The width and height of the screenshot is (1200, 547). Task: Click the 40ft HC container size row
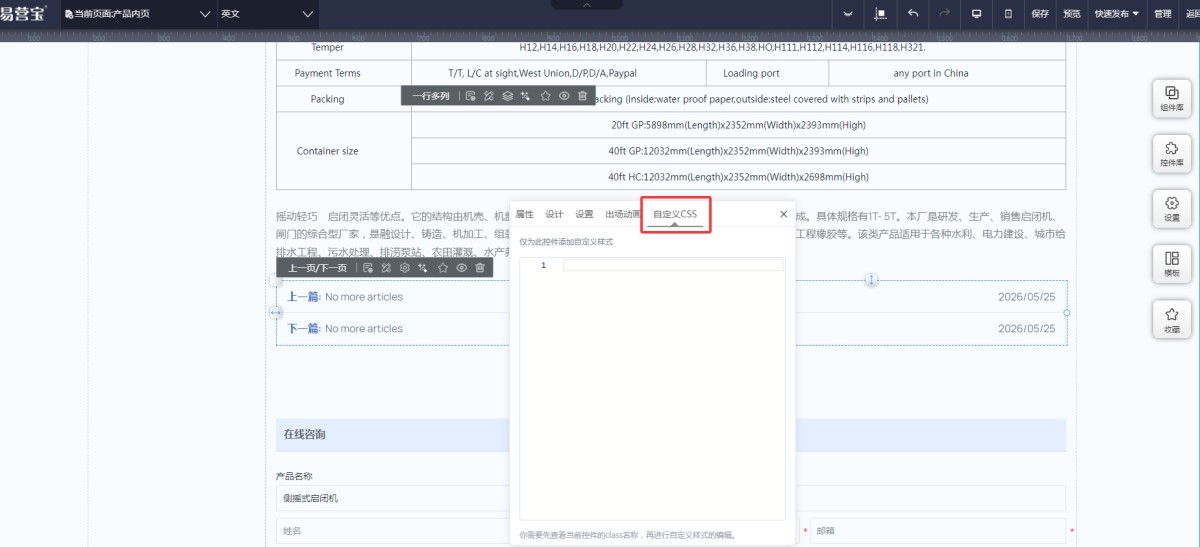coord(738,177)
